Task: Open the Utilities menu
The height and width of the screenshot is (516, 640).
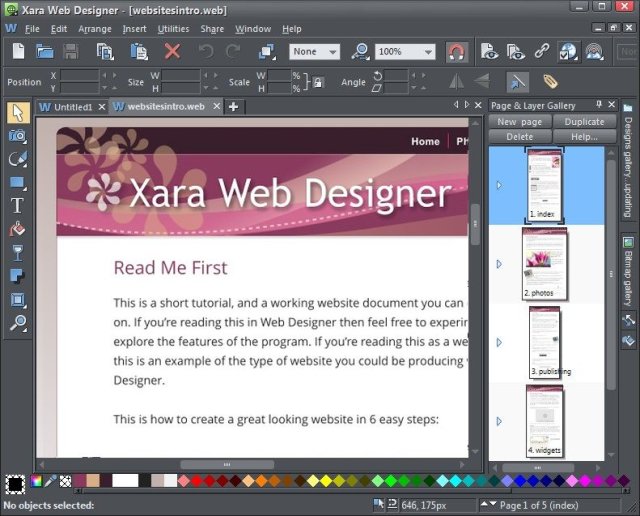Action: [x=173, y=29]
